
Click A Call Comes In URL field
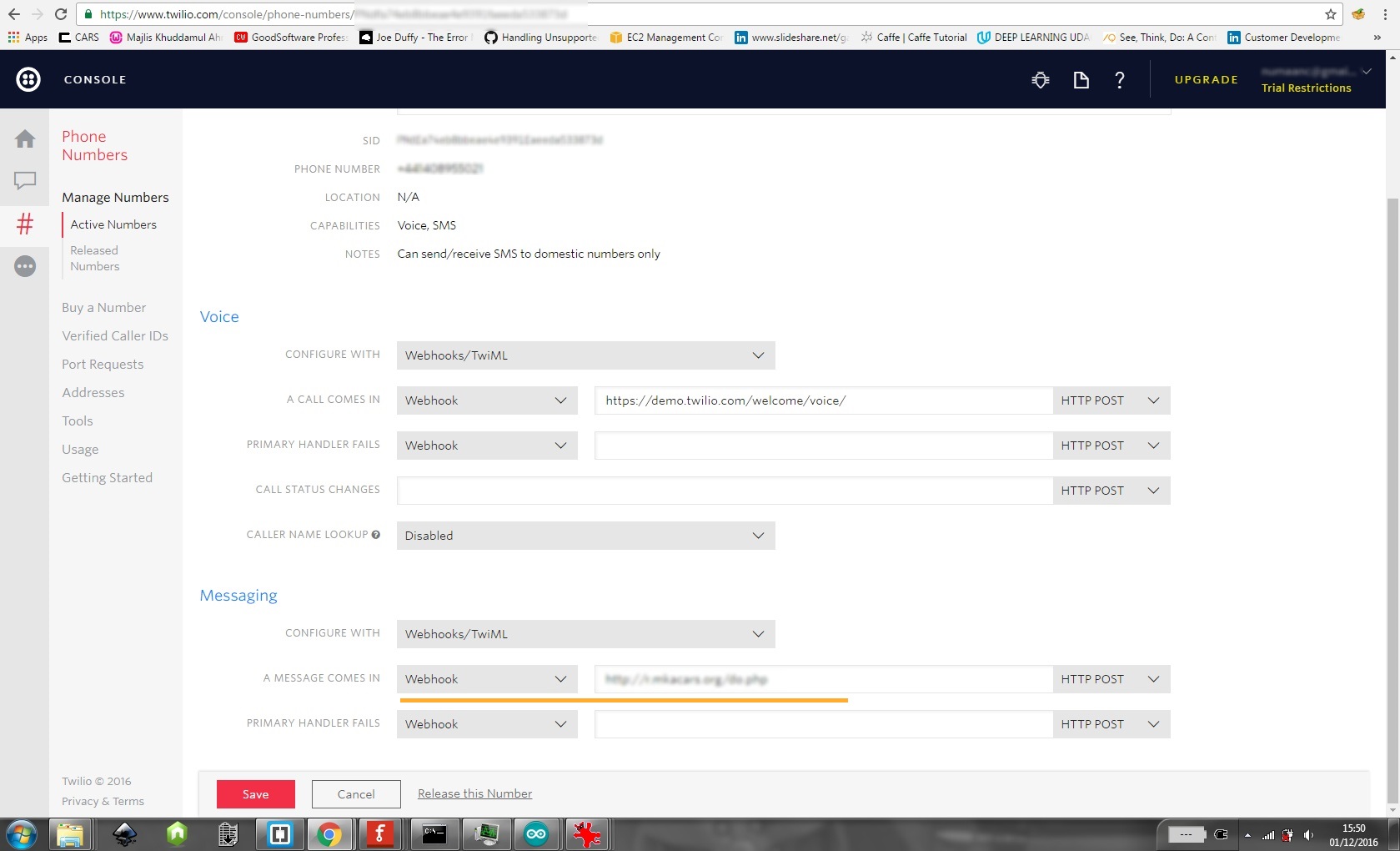(x=824, y=400)
